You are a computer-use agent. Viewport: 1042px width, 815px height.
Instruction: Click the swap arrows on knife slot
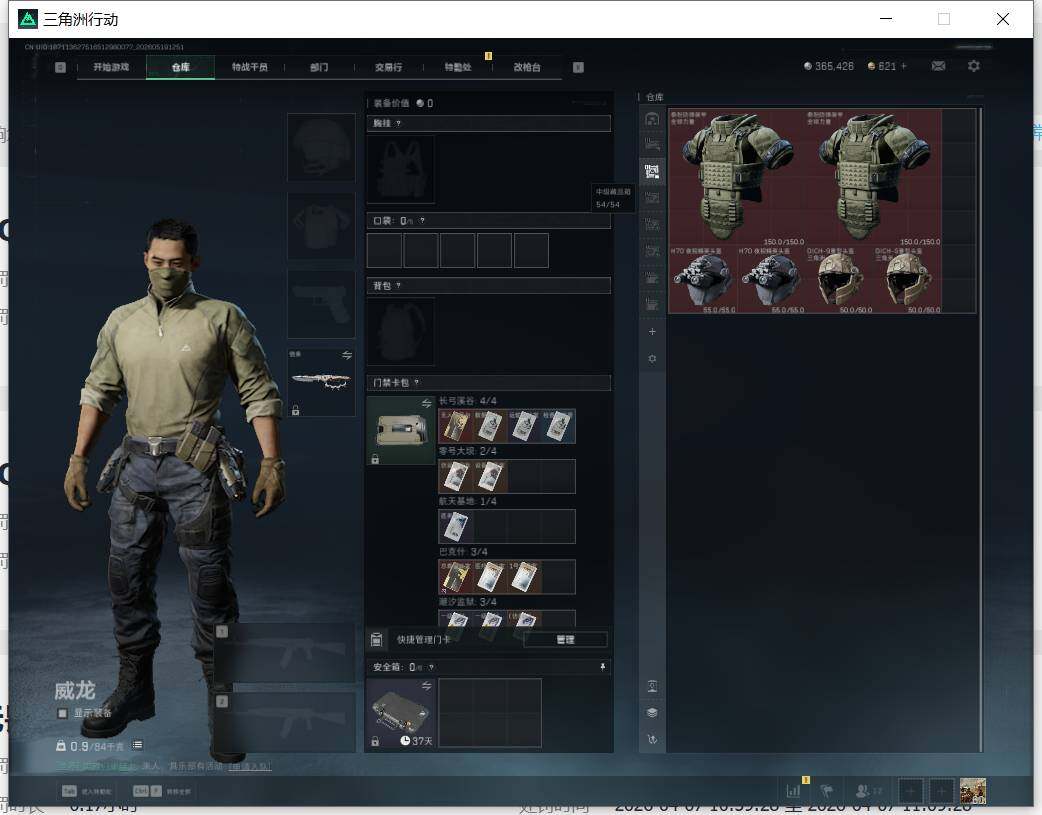click(347, 355)
